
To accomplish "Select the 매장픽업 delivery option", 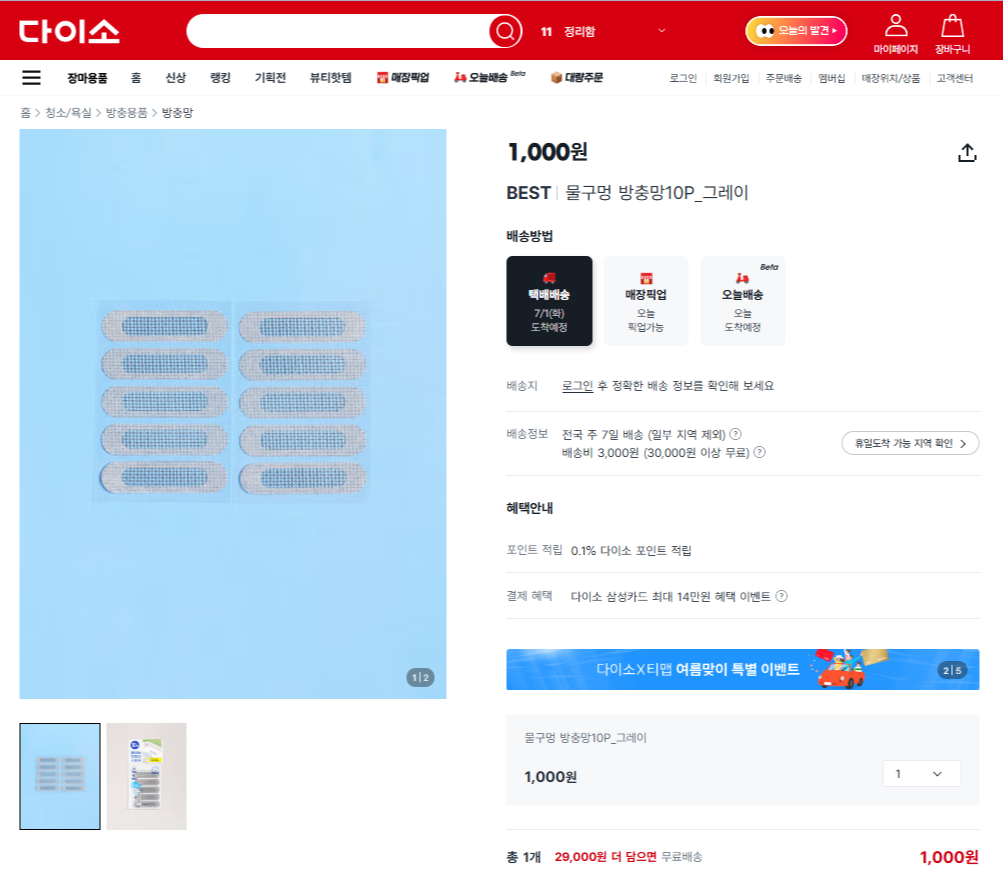I will [x=645, y=301].
